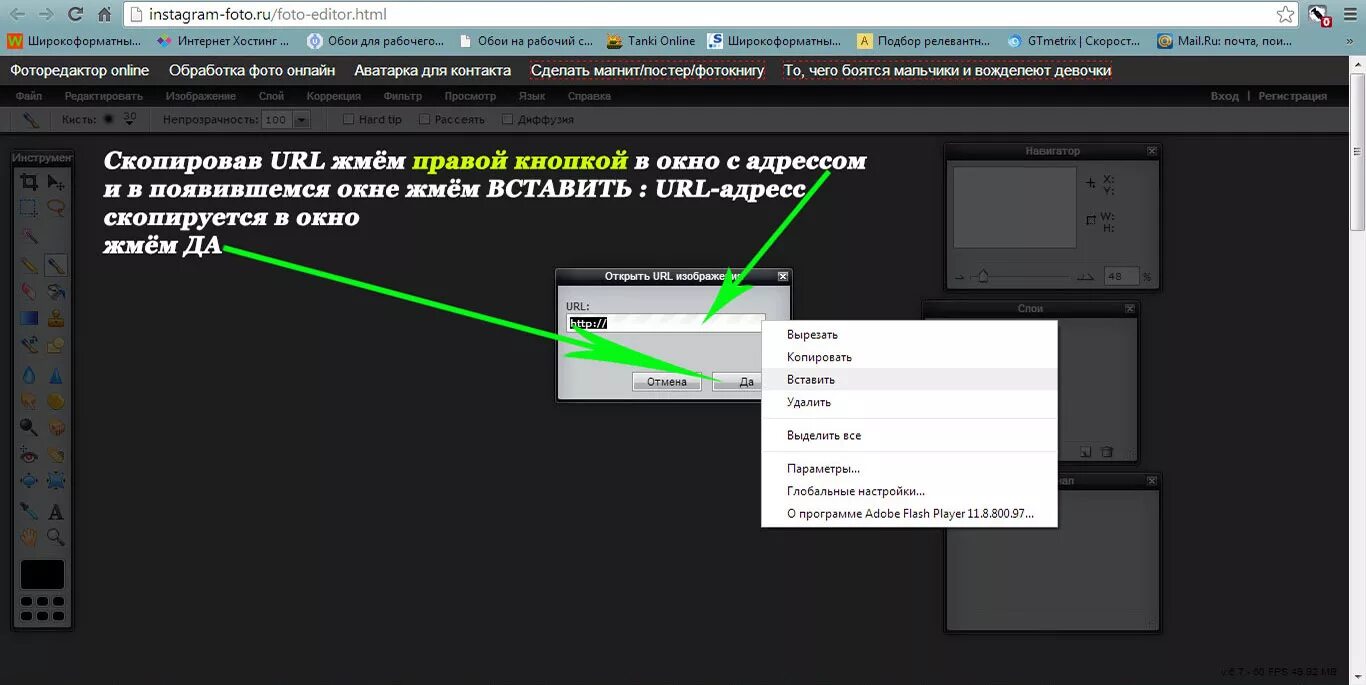
Task: Open the Непрозрачность value dropdown
Action: (299, 119)
